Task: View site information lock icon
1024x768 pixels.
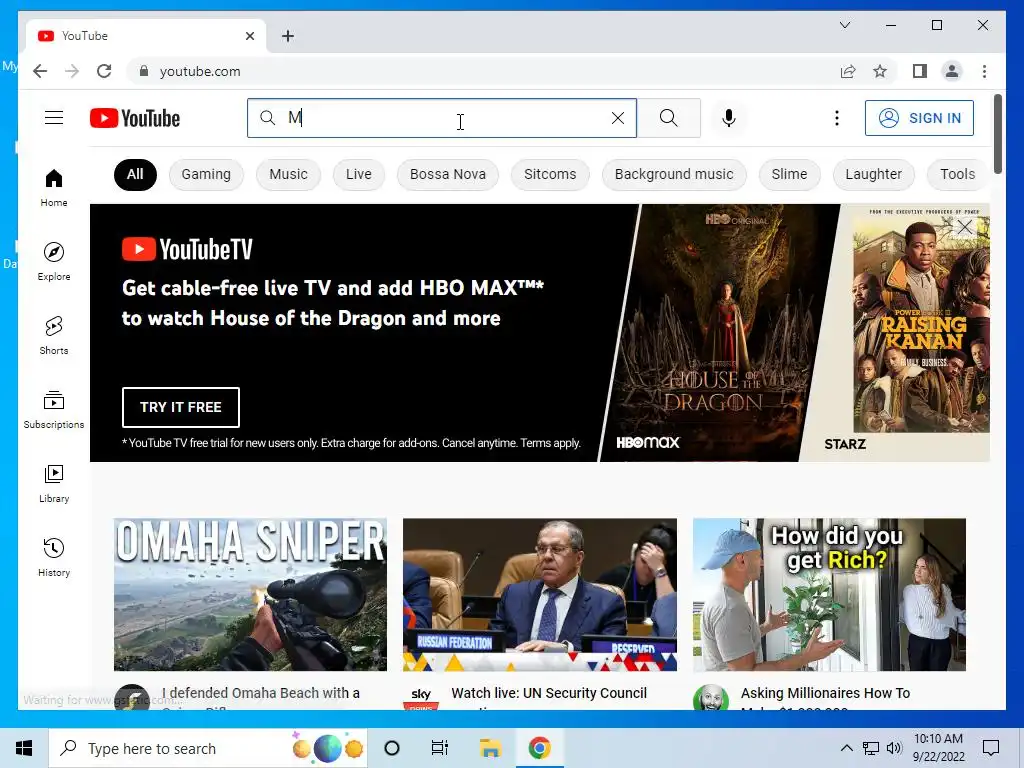Action: click(x=144, y=71)
